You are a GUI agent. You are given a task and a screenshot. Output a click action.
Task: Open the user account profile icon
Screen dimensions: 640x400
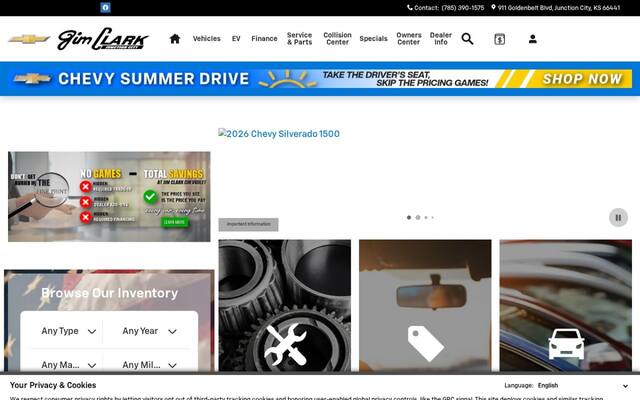pyautogui.click(x=532, y=39)
